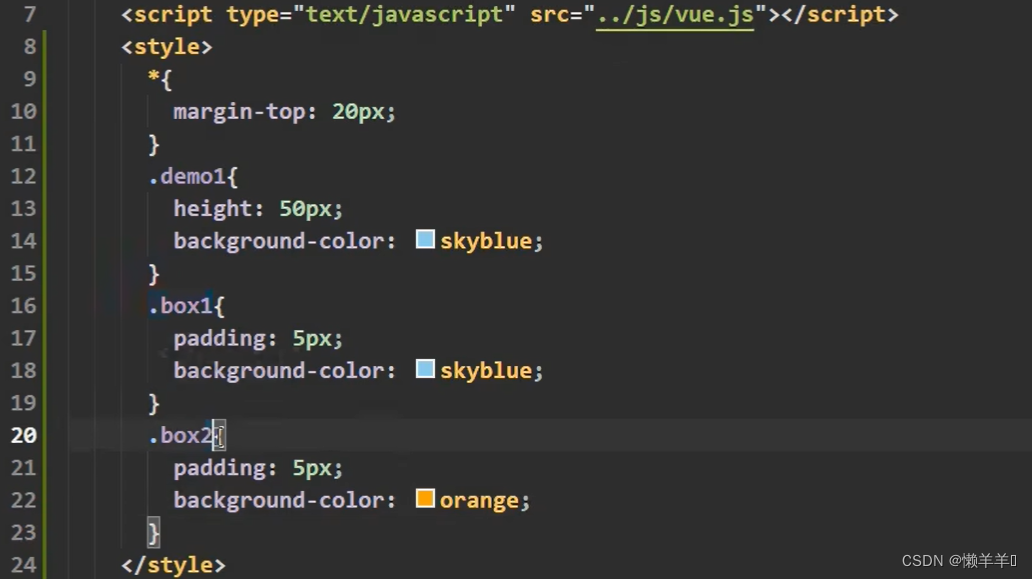Click the closing /style tag
Image resolution: width=1032 pixels, height=579 pixels.
coord(173,565)
